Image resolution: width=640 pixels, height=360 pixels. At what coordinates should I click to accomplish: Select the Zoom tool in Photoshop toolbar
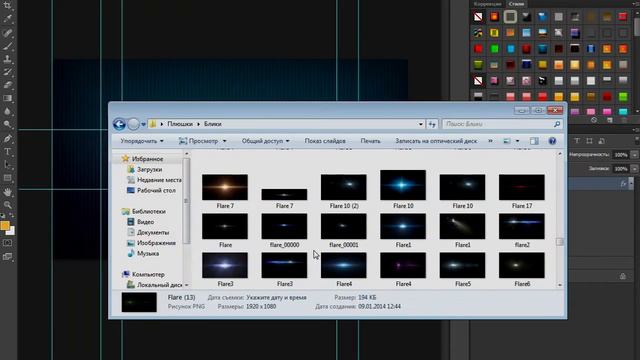pos(7,205)
